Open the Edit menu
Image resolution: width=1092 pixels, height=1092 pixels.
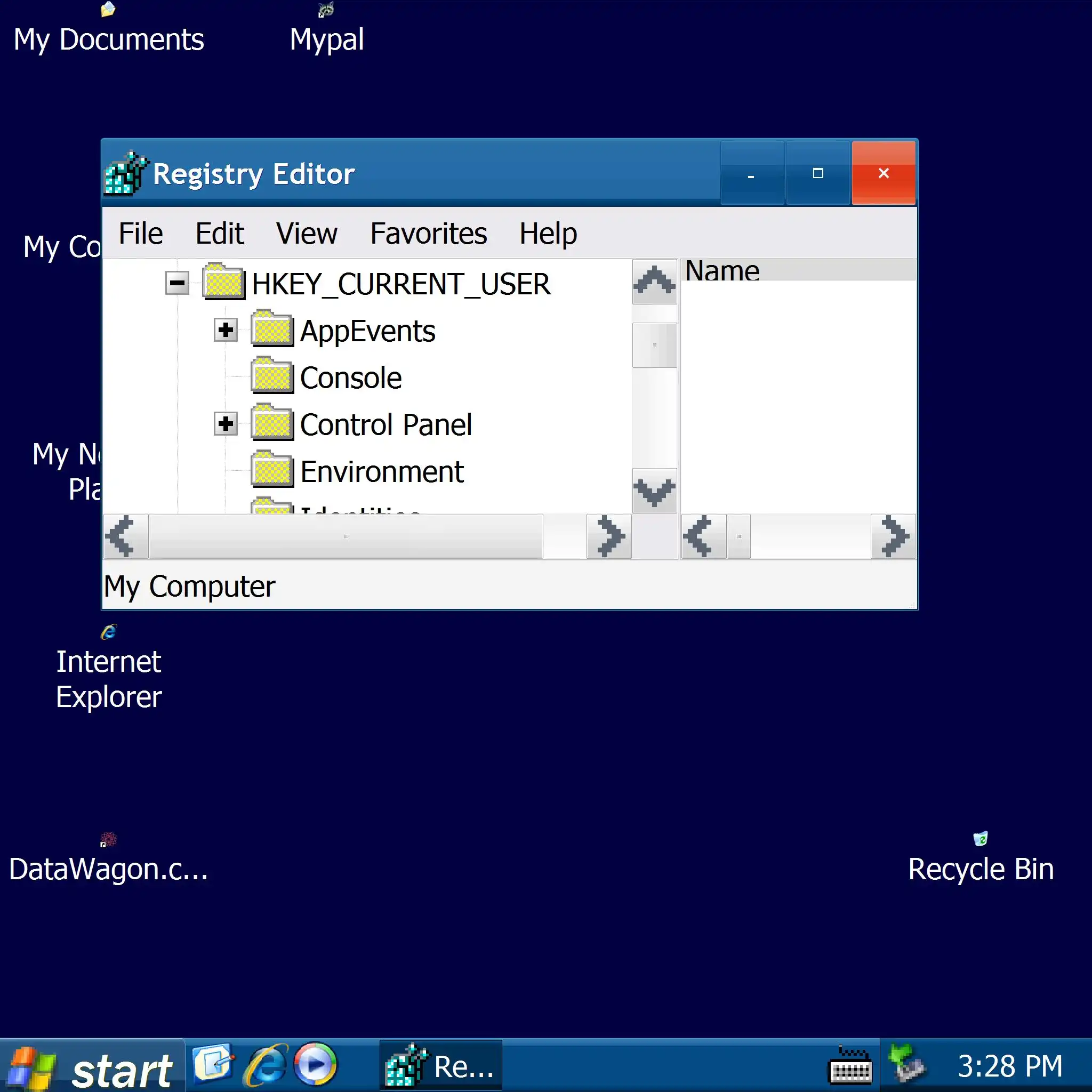click(x=219, y=234)
